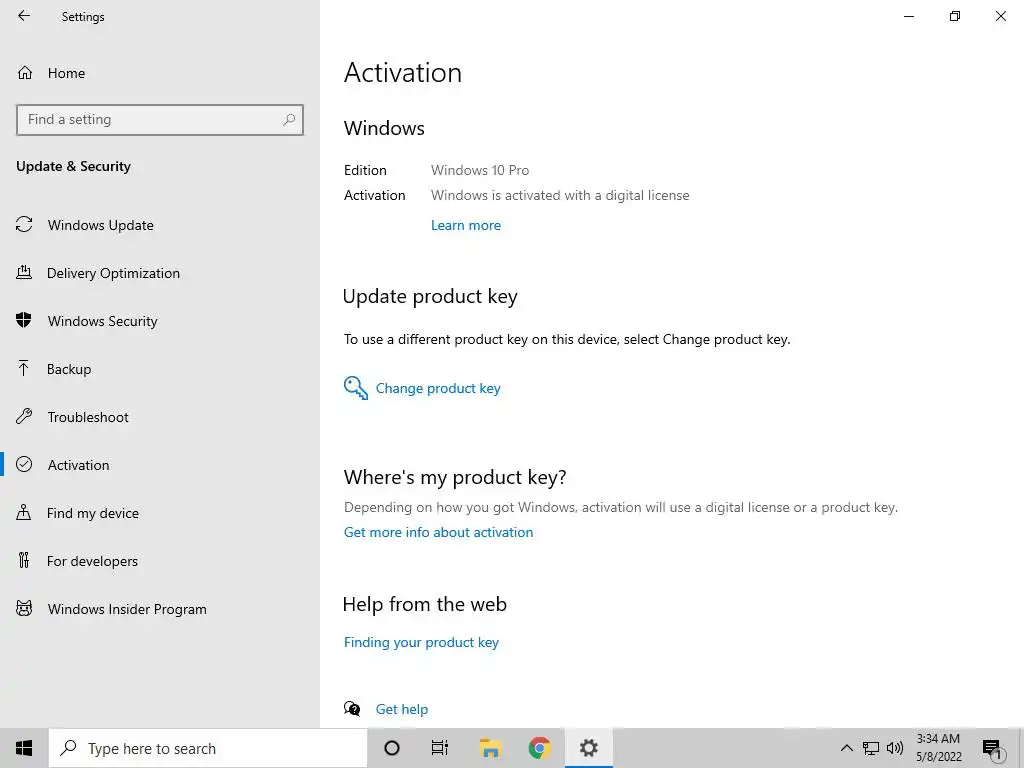The width and height of the screenshot is (1024, 768).
Task: Click the Update & Security heading
Action: pyautogui.click(x=73, y=166)
